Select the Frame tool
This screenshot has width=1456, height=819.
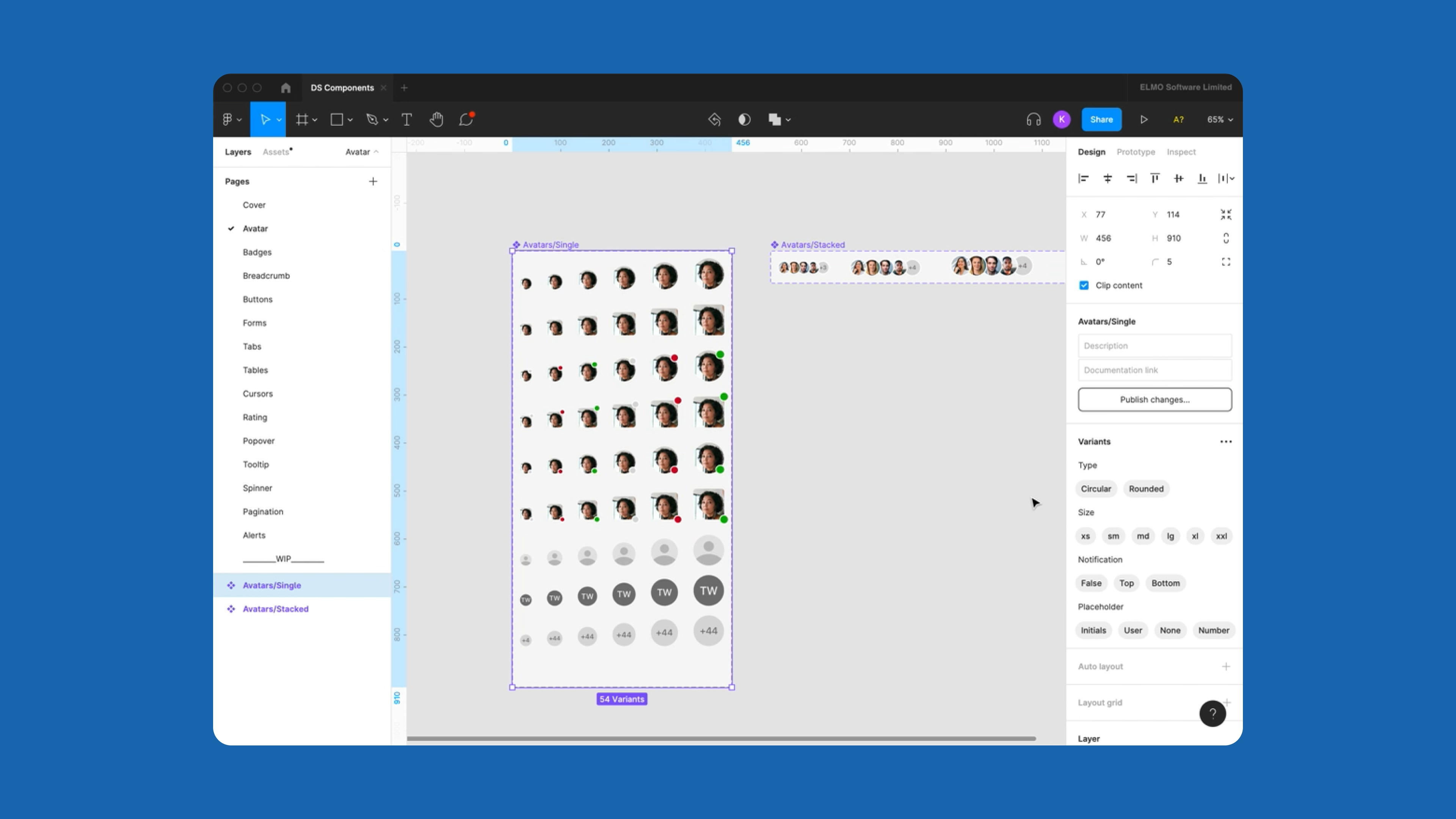click(302, 119)
